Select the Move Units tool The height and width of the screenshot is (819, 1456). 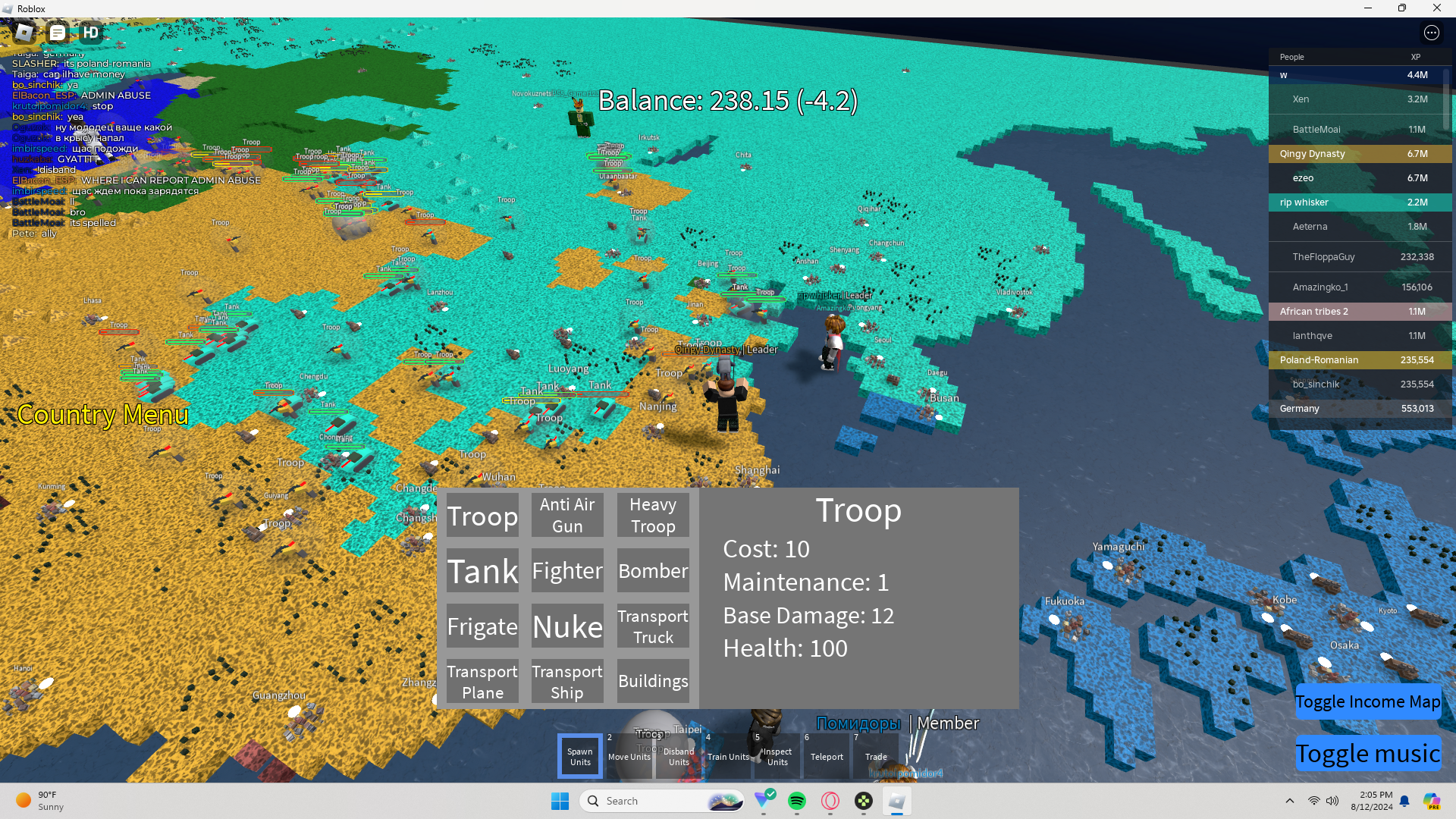629,756
